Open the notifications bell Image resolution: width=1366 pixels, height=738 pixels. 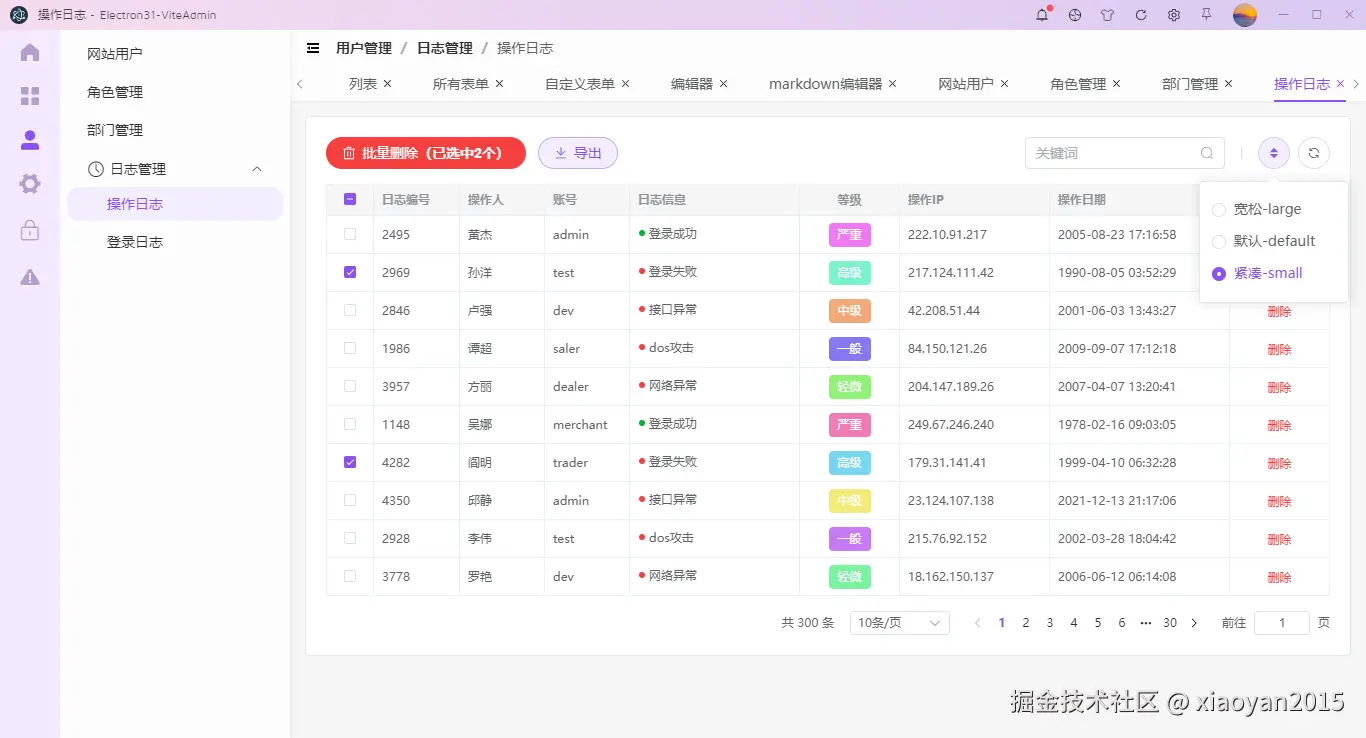tap(1043, 15)
